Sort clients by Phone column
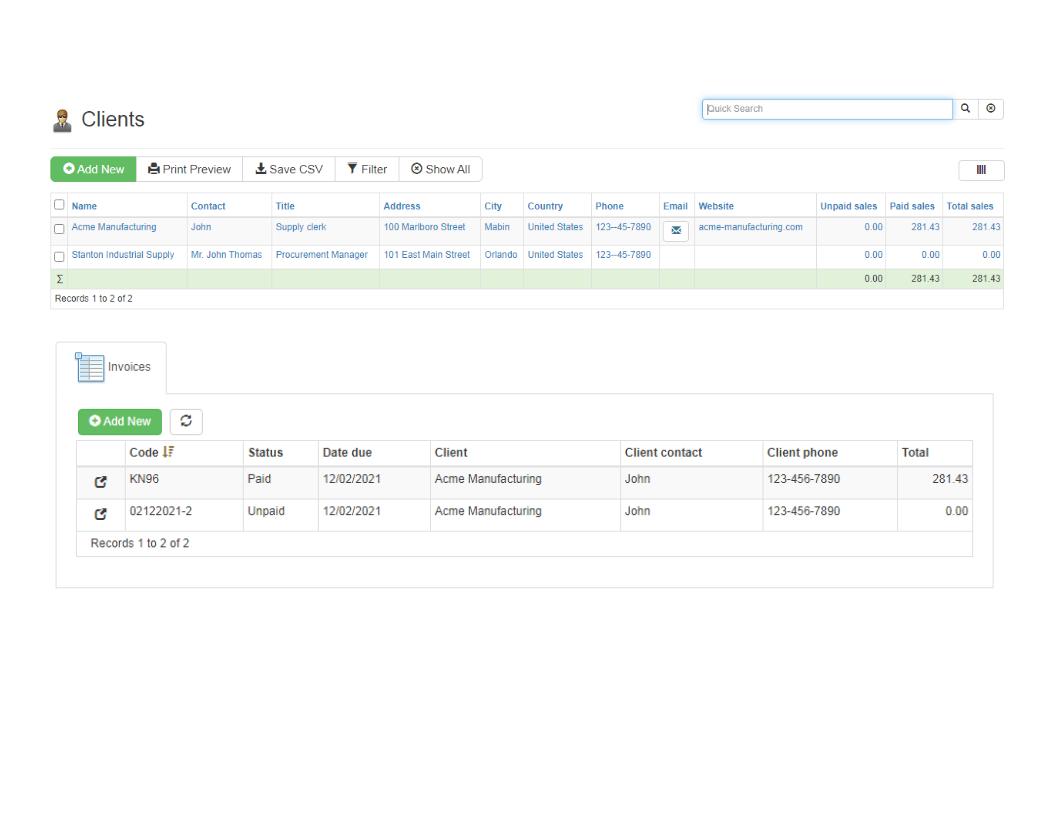The image size is (1056, 816). pos(609,206)
